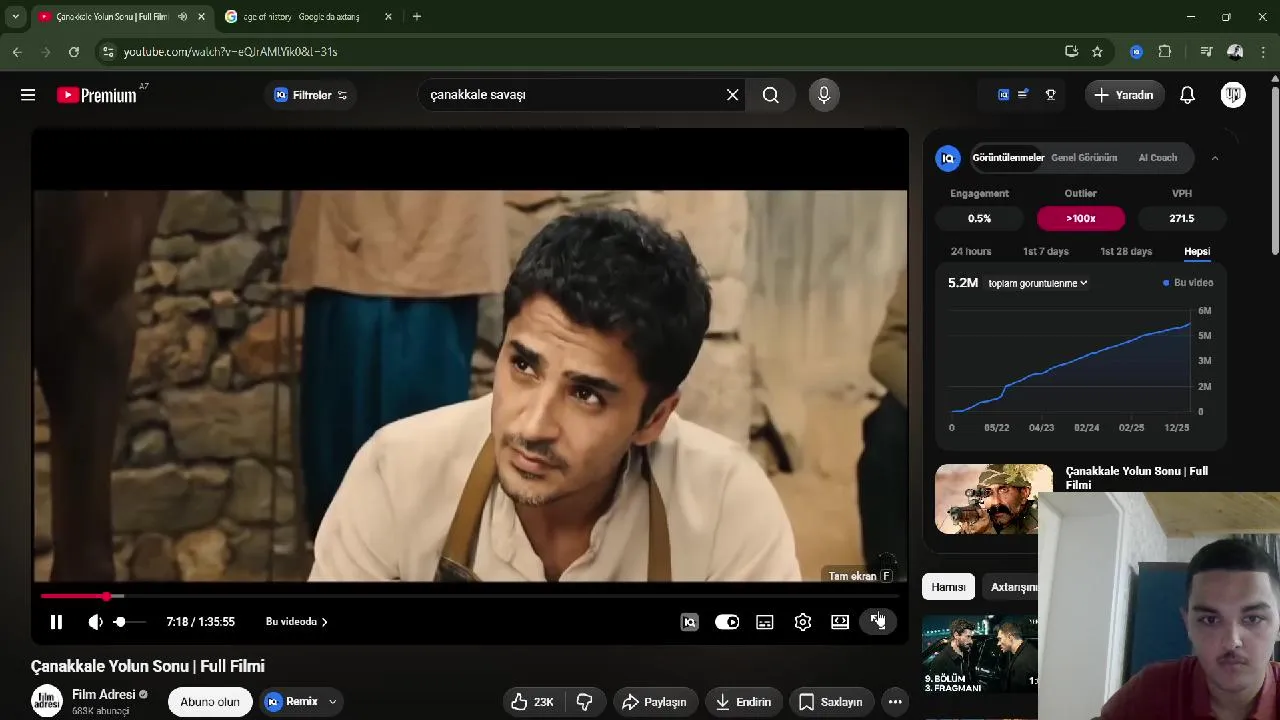Open the Remix dropdown arrow

click(333, 702)
